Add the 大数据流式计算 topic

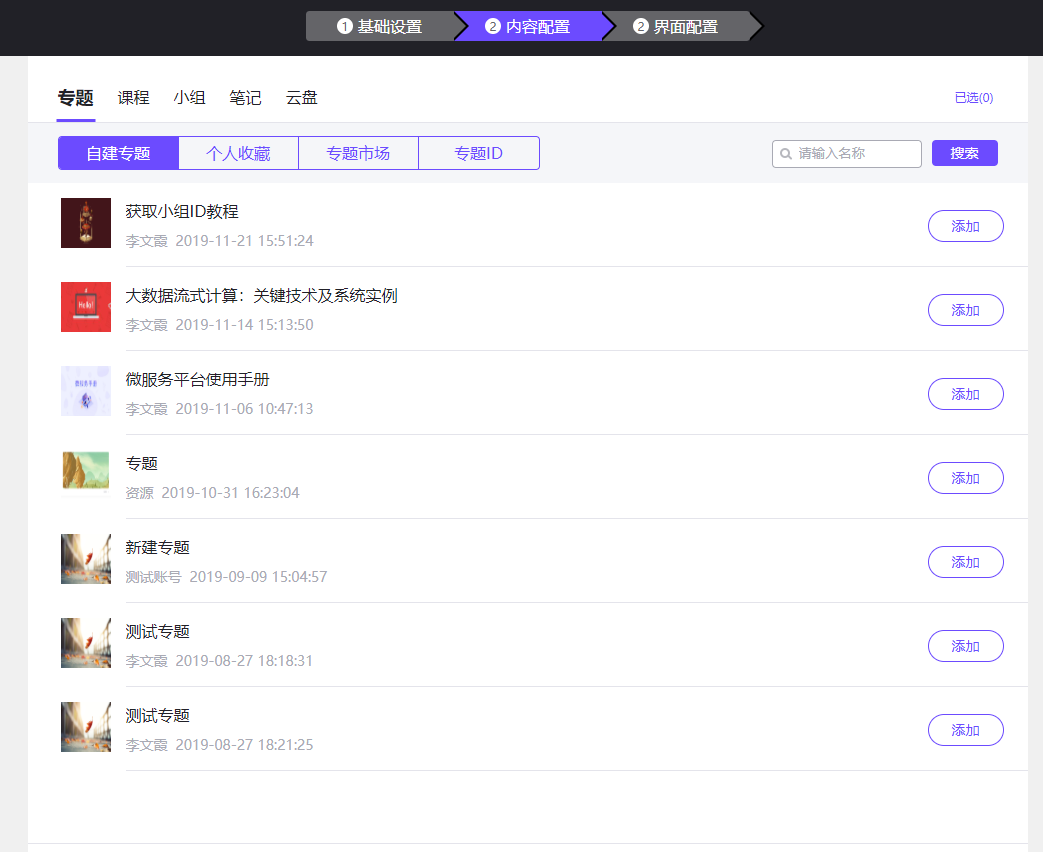965,310
